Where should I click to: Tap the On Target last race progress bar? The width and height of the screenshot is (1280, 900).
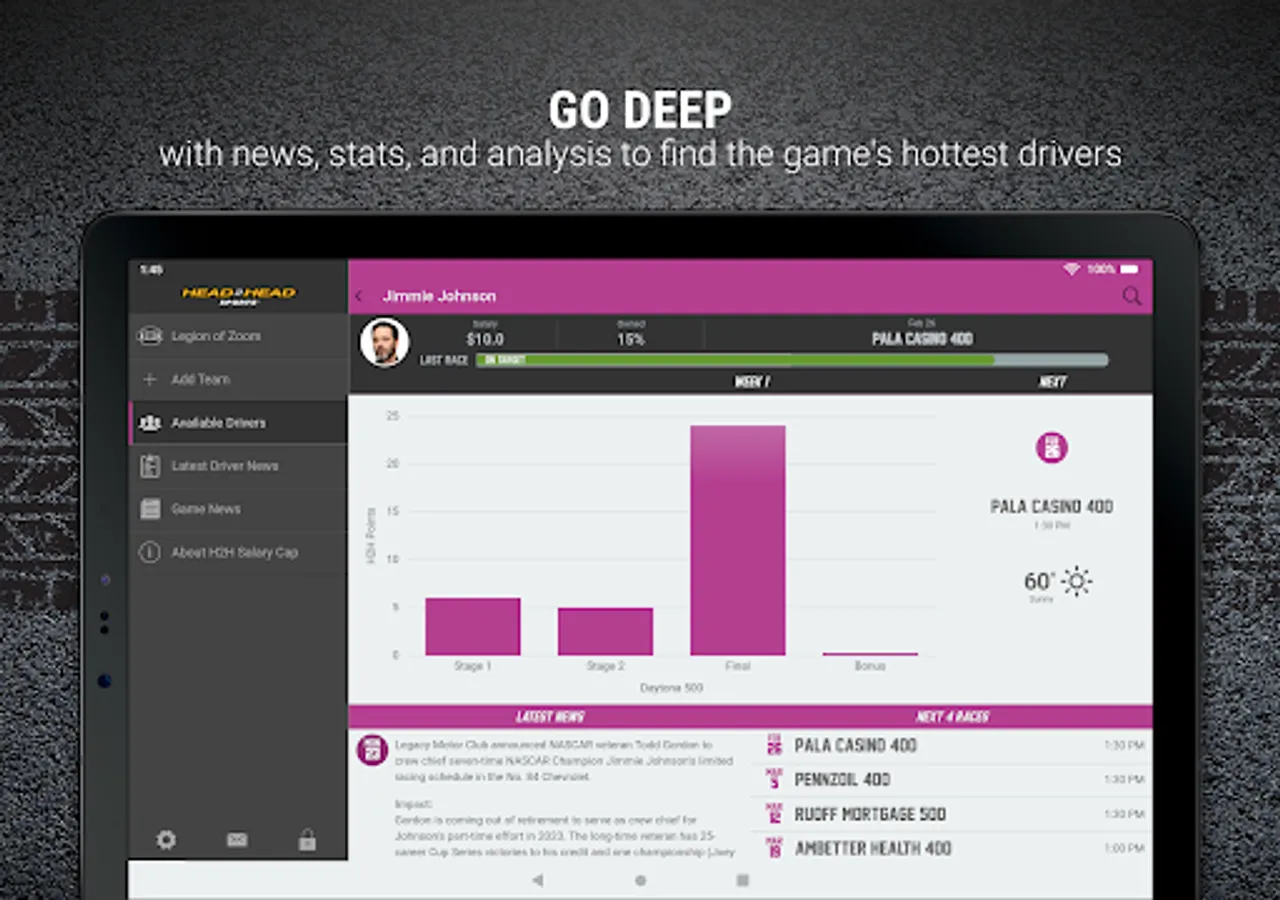[792, 360]
